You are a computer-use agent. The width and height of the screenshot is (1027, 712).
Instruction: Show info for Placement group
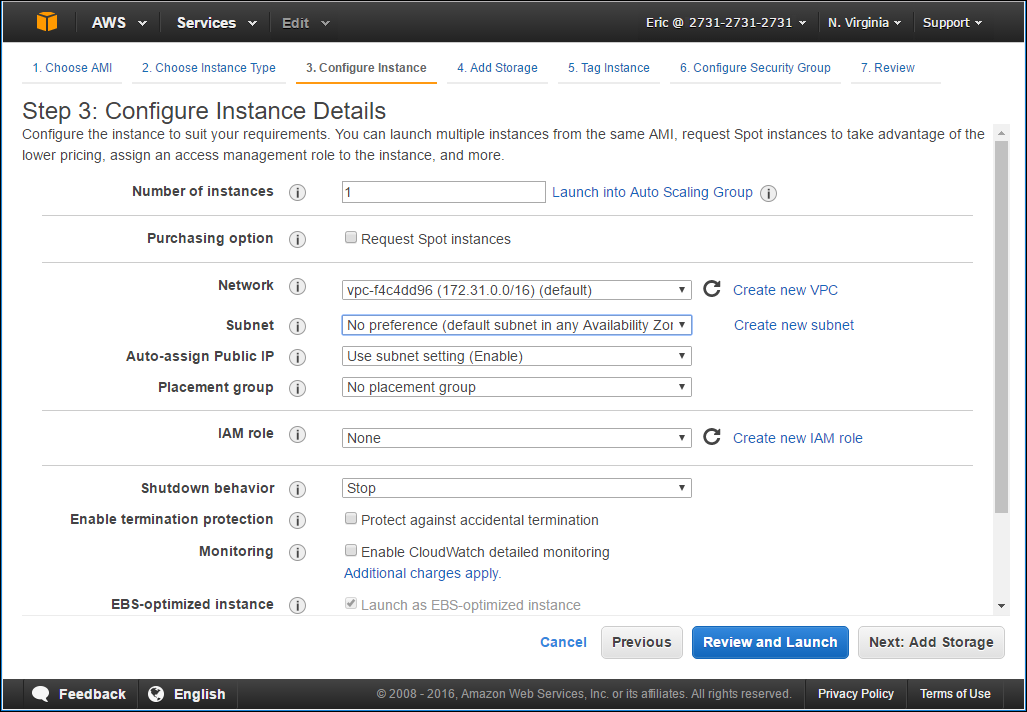297,388
